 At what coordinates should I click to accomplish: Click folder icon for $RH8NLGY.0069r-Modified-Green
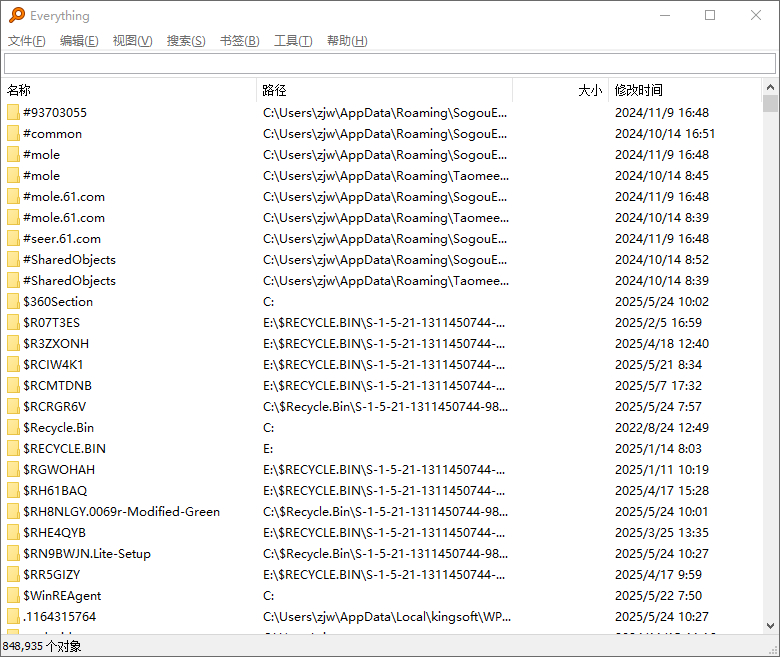tap(13, 512)
